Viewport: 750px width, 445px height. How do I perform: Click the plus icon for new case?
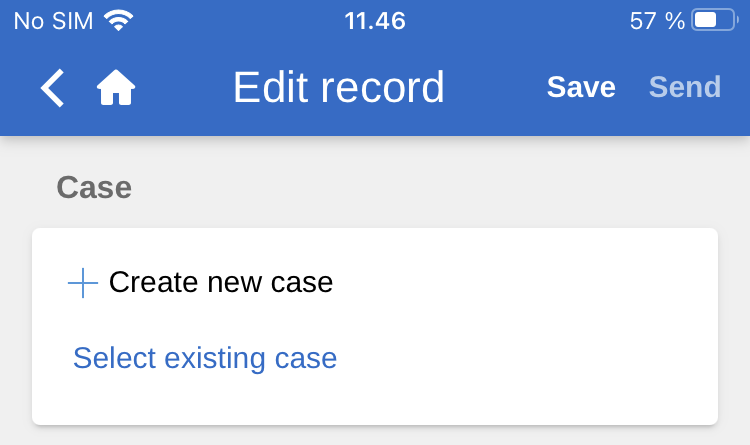(83, 283)
